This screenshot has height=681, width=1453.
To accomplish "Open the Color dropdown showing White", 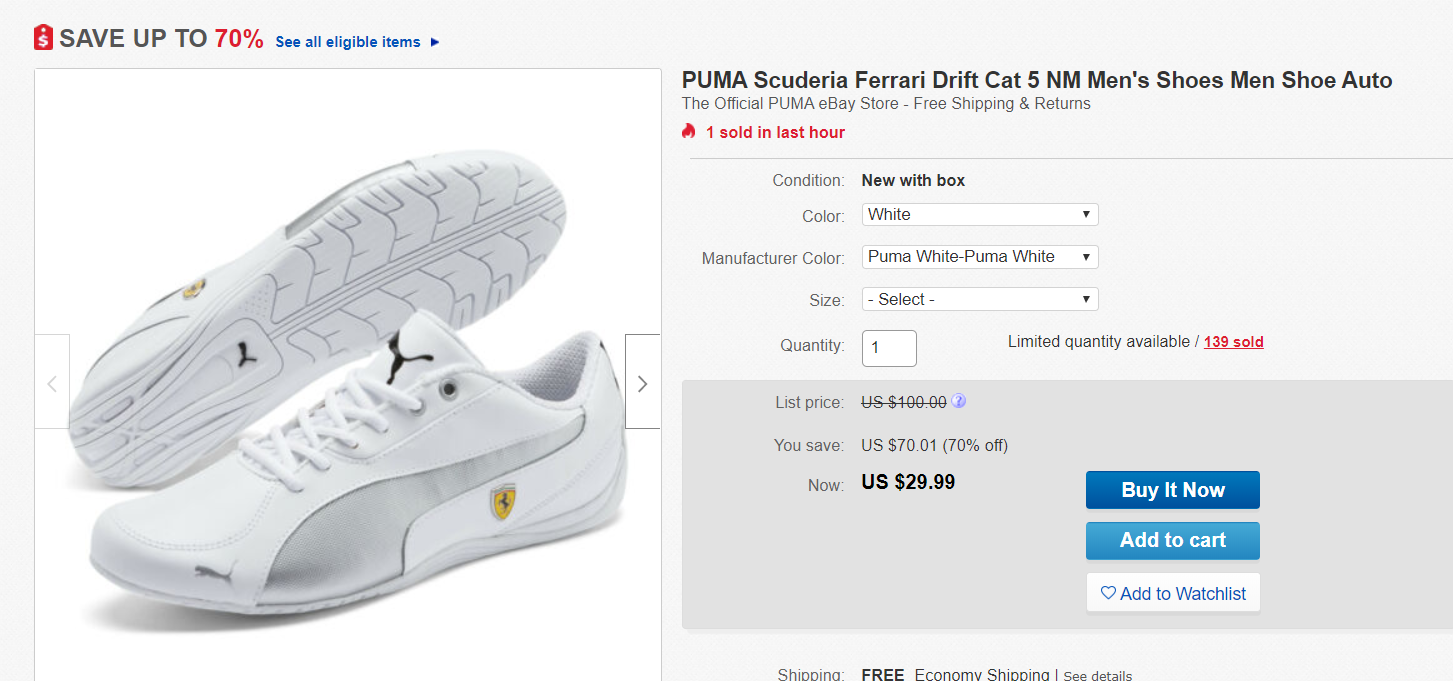I will pyautogui.click(x=980, y=214).
